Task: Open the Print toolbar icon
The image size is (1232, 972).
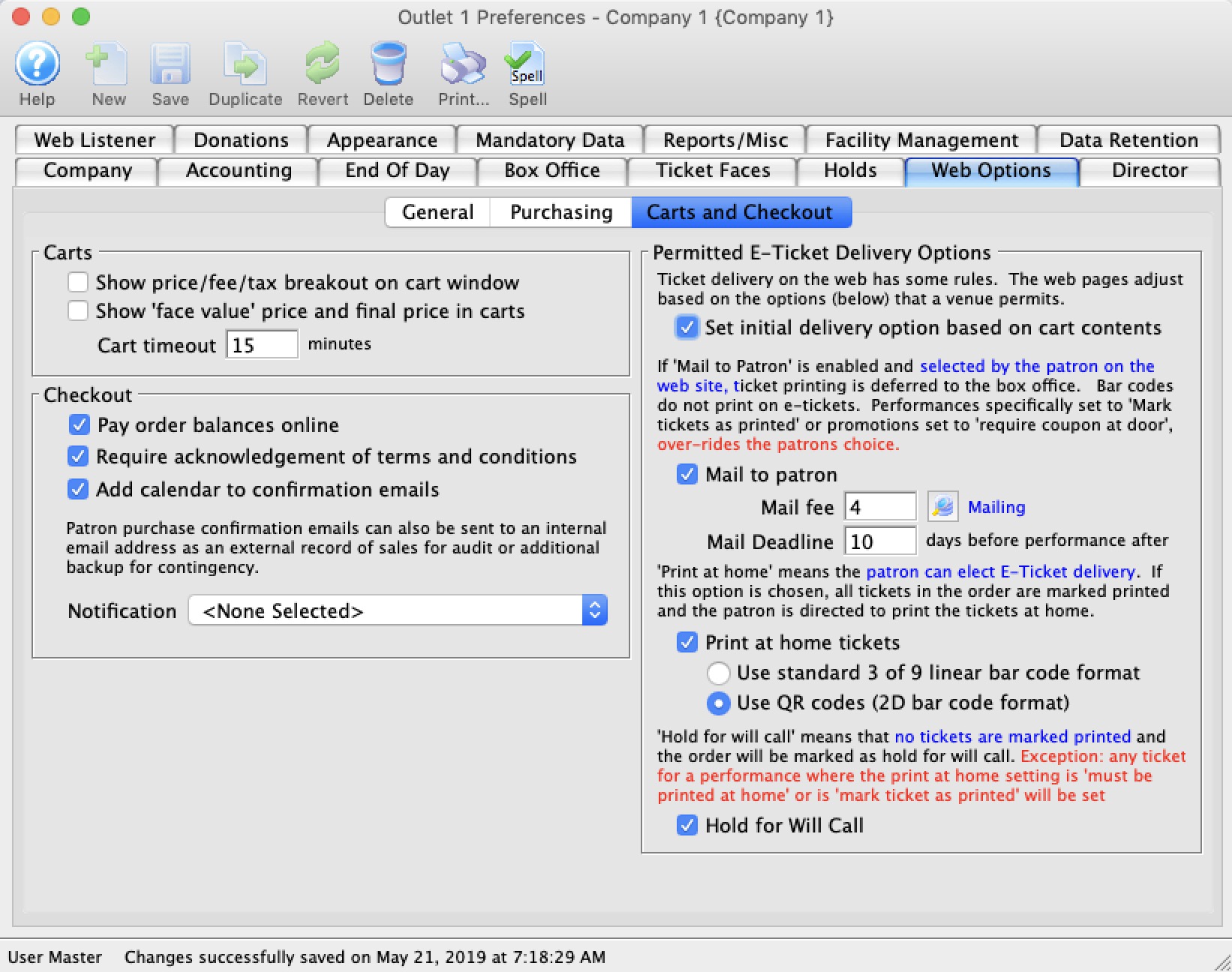Action: 463,65
